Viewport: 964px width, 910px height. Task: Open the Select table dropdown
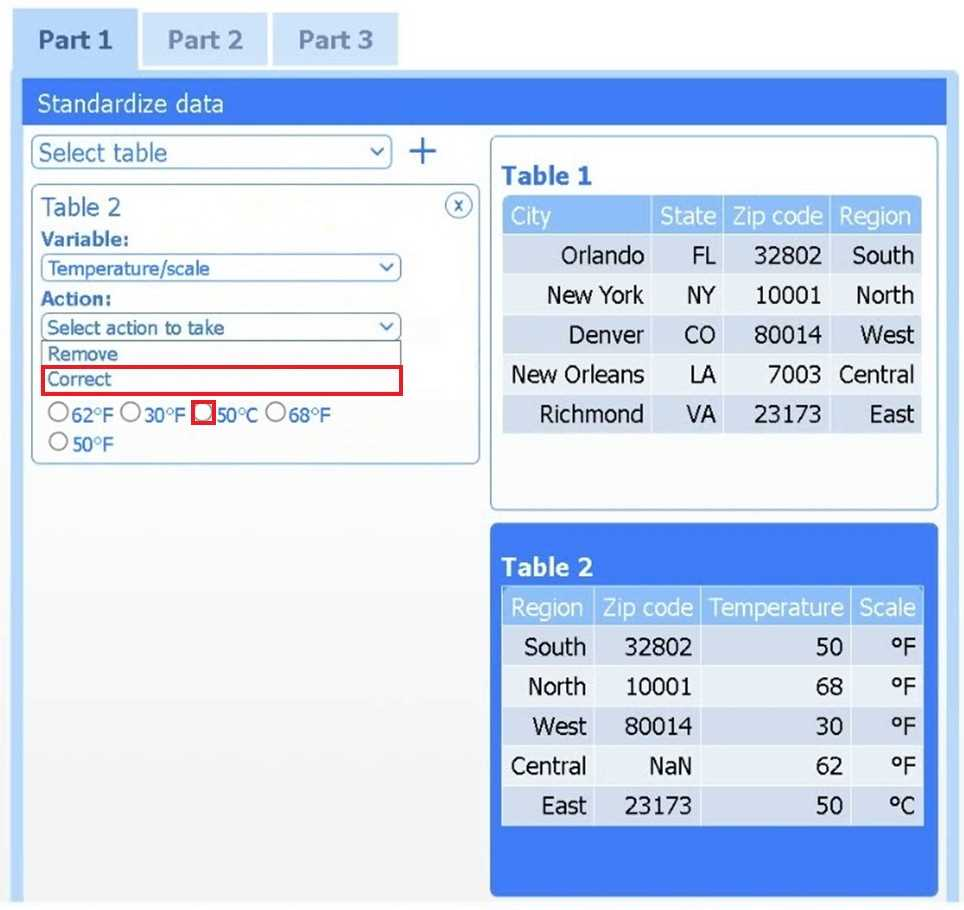211,153
